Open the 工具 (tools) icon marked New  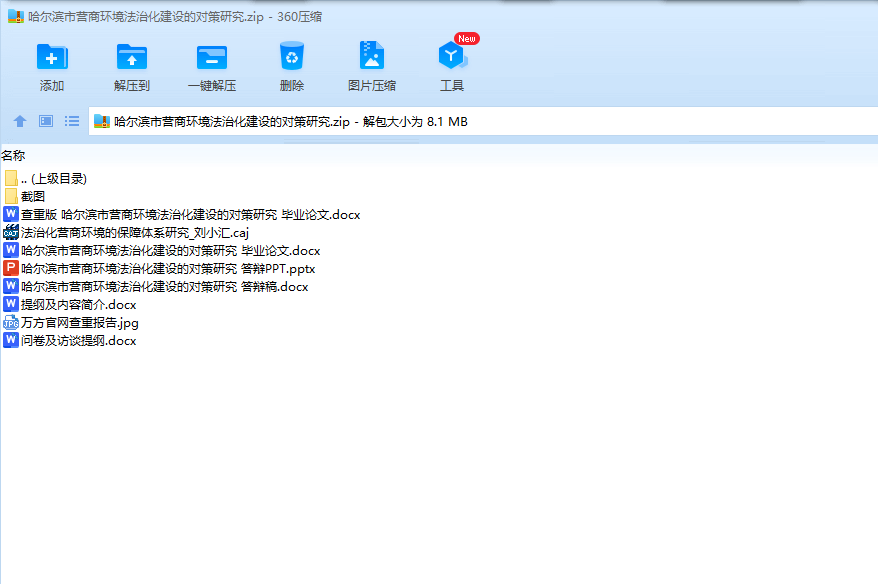tap(452, 56)
